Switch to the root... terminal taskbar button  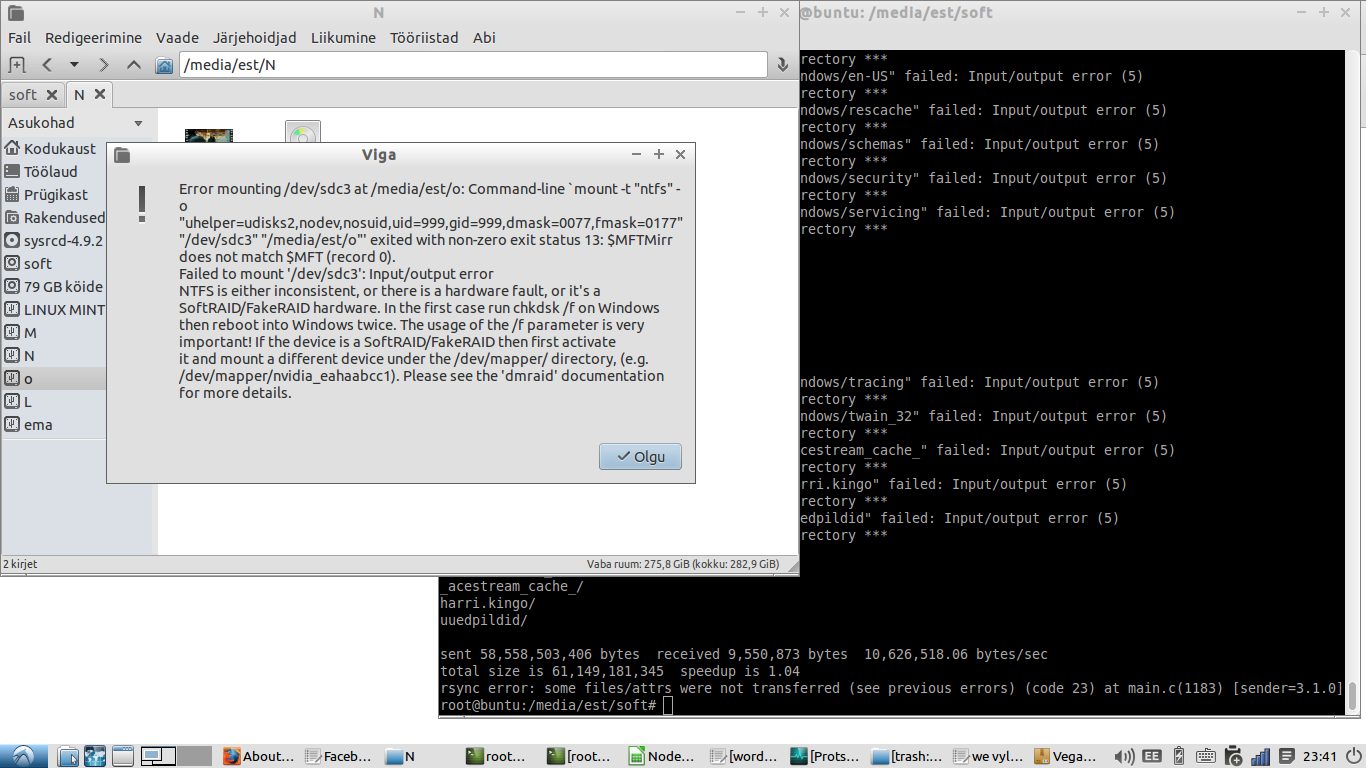[502, 756]
